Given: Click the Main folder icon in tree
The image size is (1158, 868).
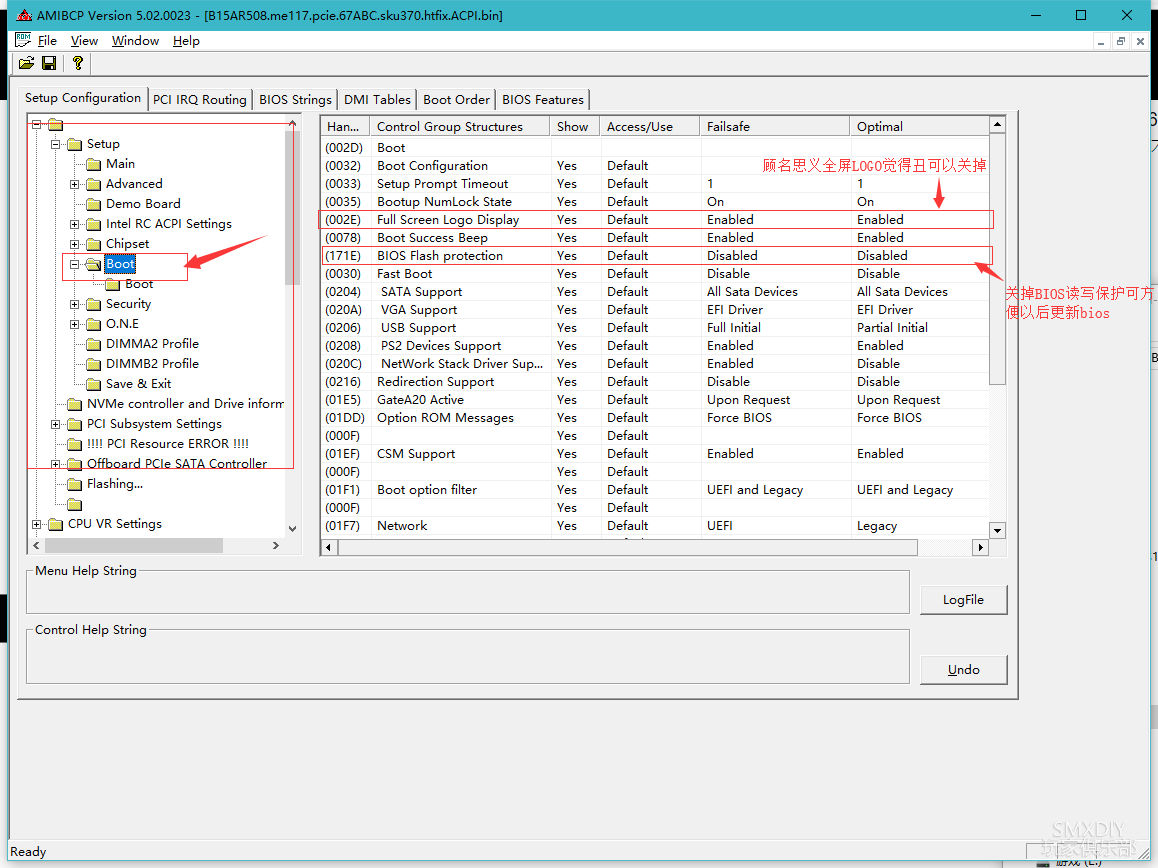Looking at the screenshot, I should click(x=94, y=164).
